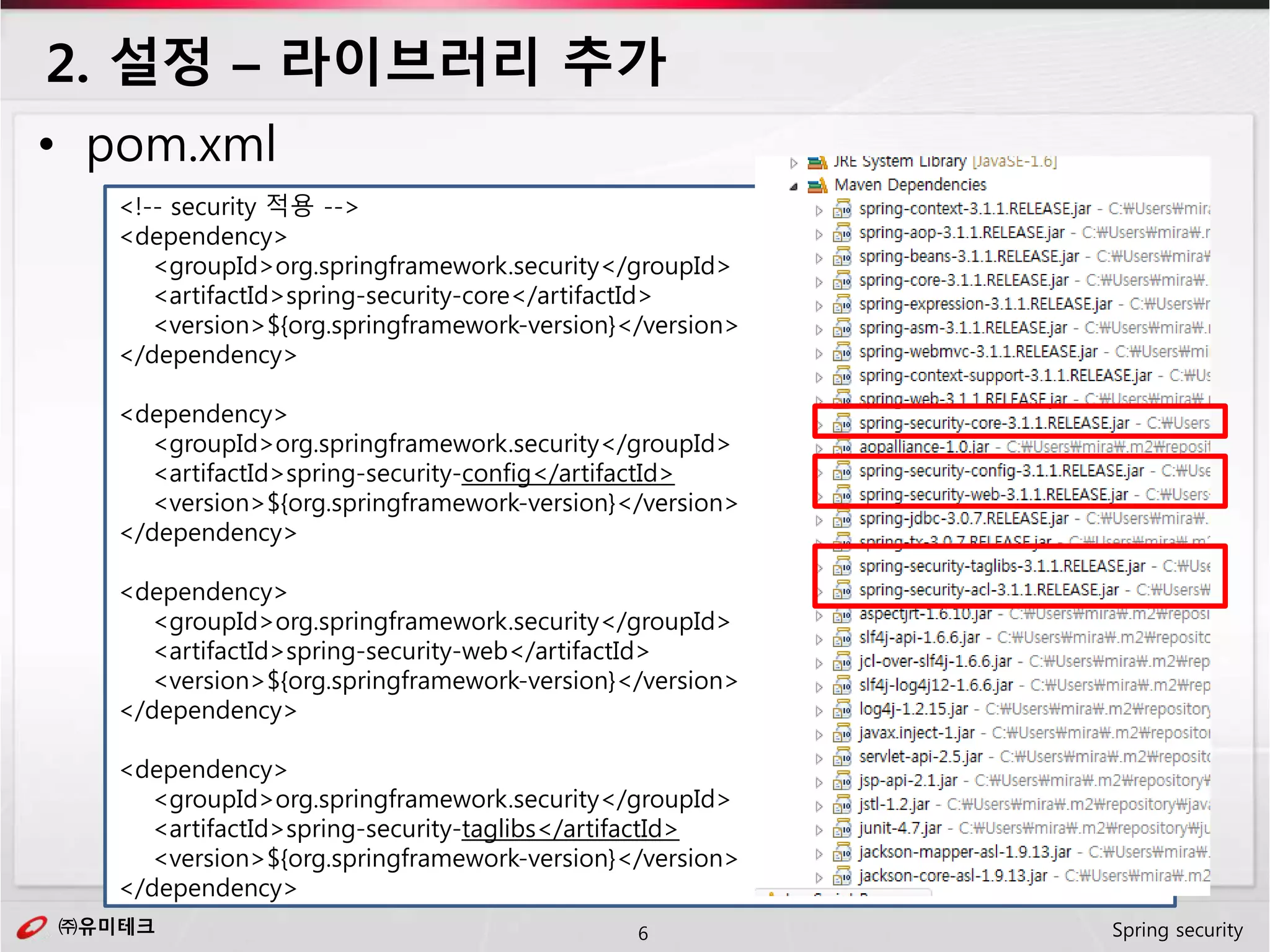Click jar icon beside spring-security-web-3.1.1.RELEASE.jar
Viewport: 1270px width, 952px height.
(x=842, y=495)
